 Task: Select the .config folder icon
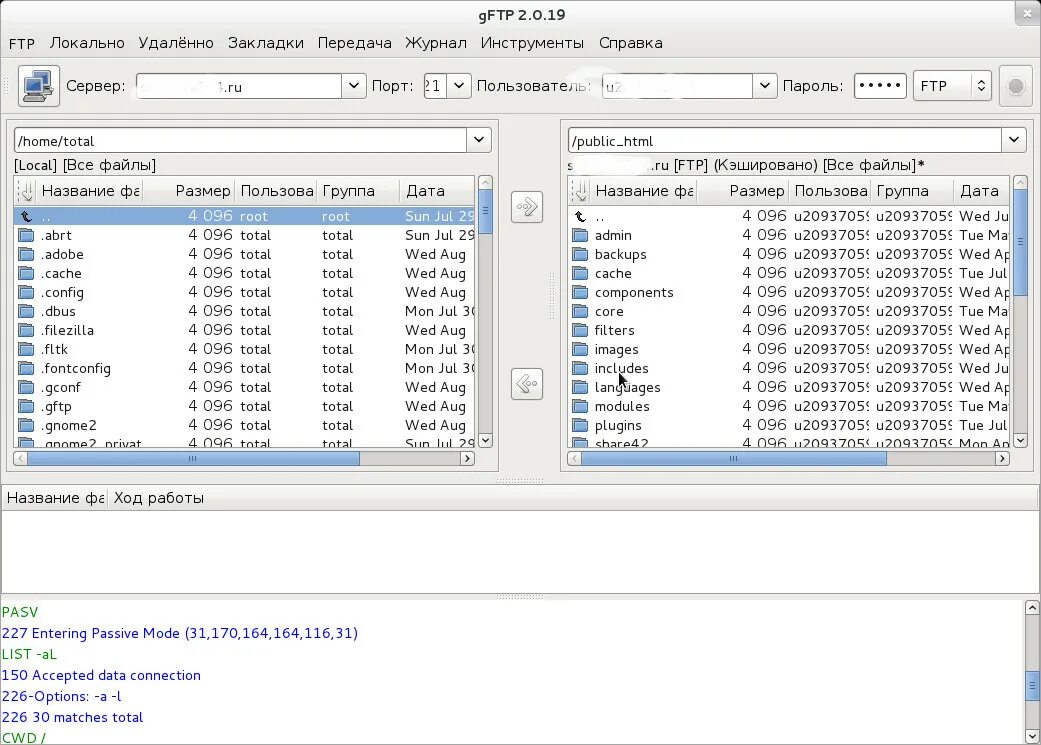coord(27,292)
